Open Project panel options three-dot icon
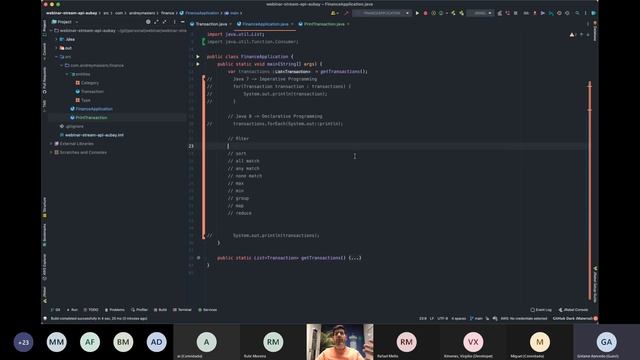This screenshot has height=360, width=640. point(174,22)
